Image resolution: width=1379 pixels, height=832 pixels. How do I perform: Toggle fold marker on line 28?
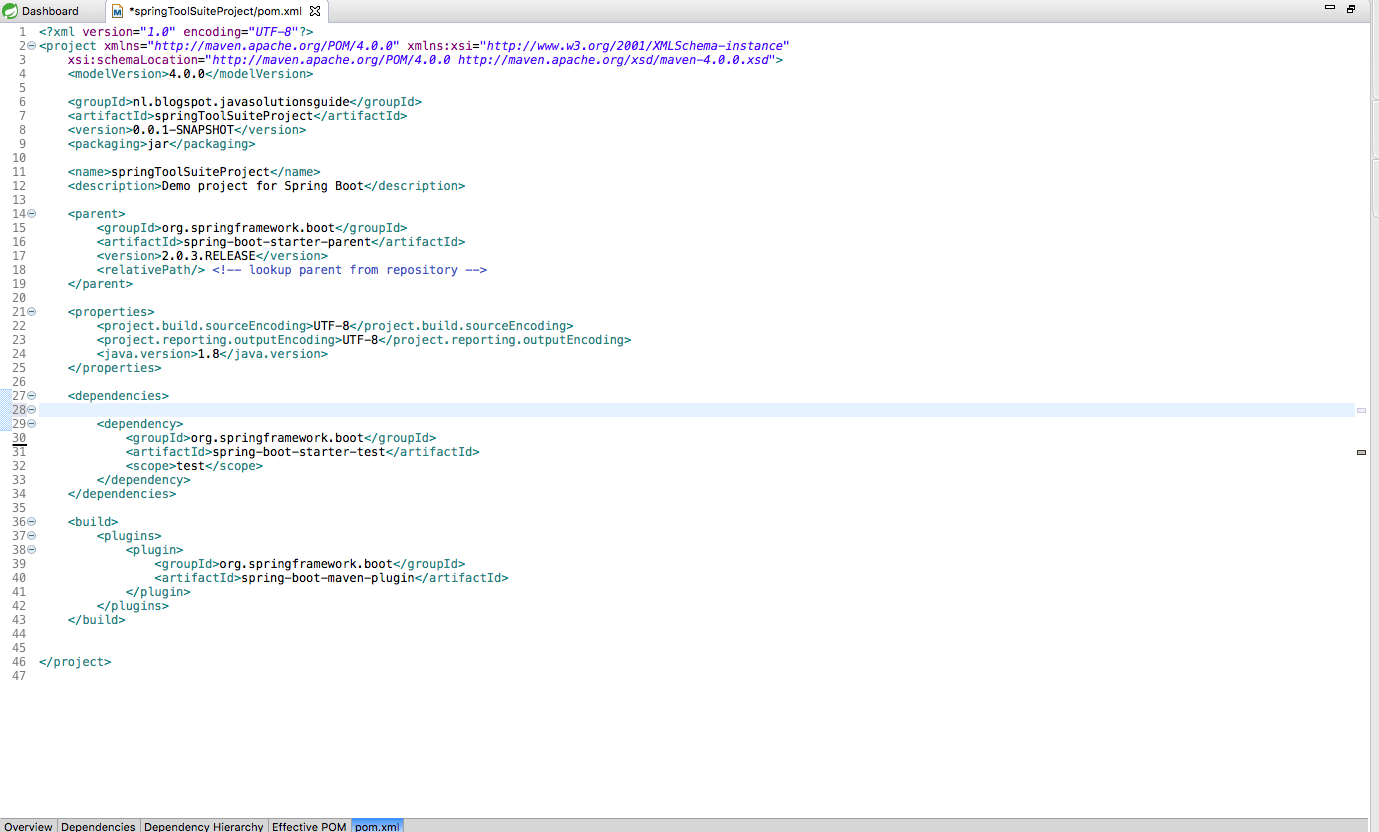[32, 410]
